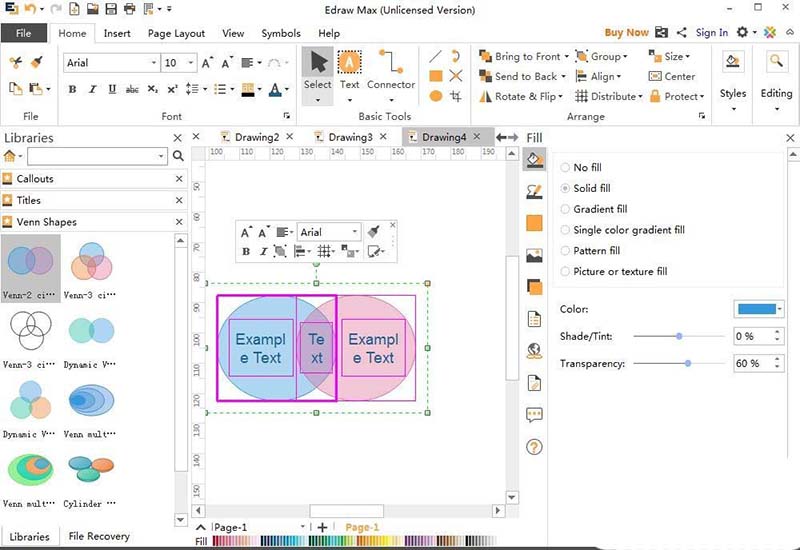Viewport: 800px width, 550px height.
Task: Open the Page Layout ribbon tab
Action: 176,33
